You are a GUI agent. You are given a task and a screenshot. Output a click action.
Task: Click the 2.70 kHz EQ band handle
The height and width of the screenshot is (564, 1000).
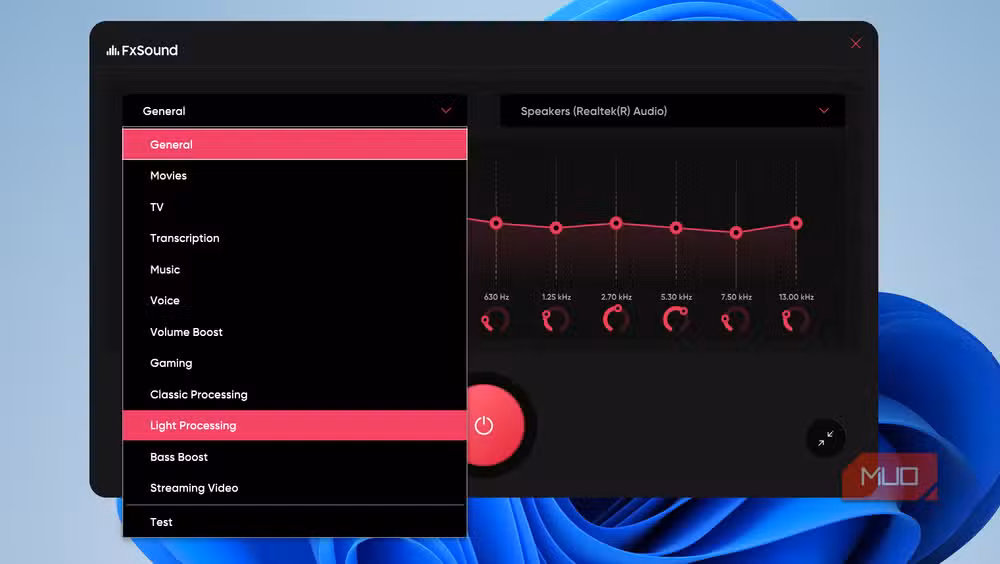[x=616, y=223]
